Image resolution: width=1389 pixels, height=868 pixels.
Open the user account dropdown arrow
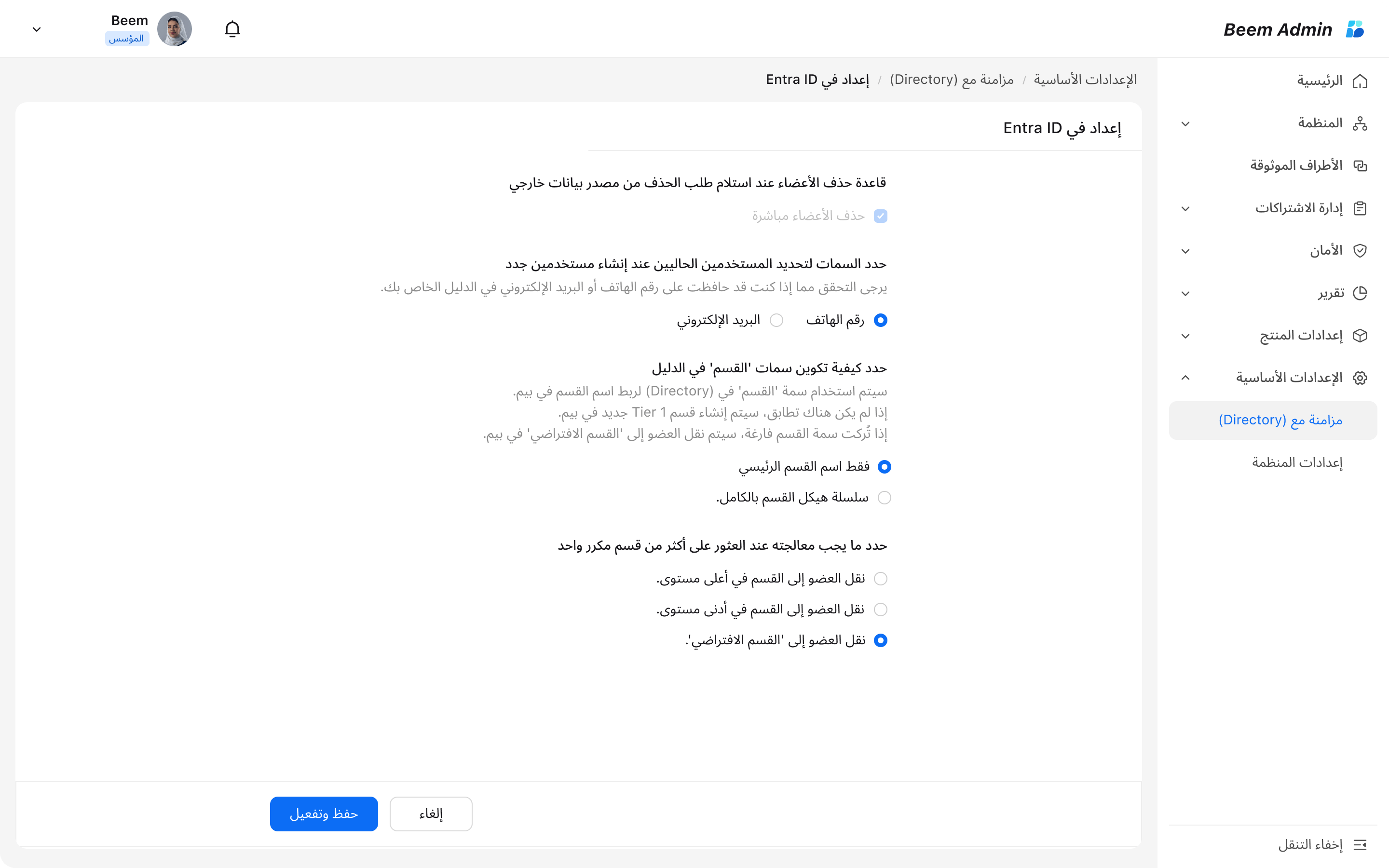point(37,29)
